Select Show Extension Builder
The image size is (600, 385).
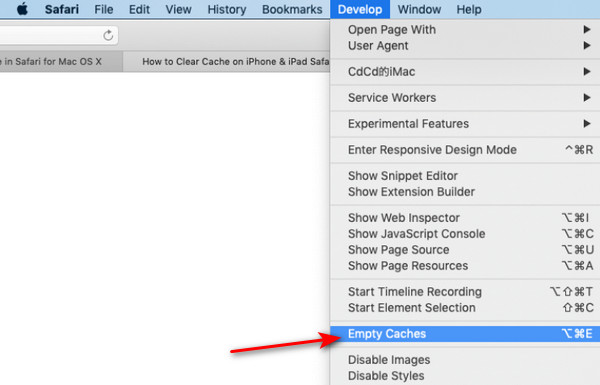point(465,192)
